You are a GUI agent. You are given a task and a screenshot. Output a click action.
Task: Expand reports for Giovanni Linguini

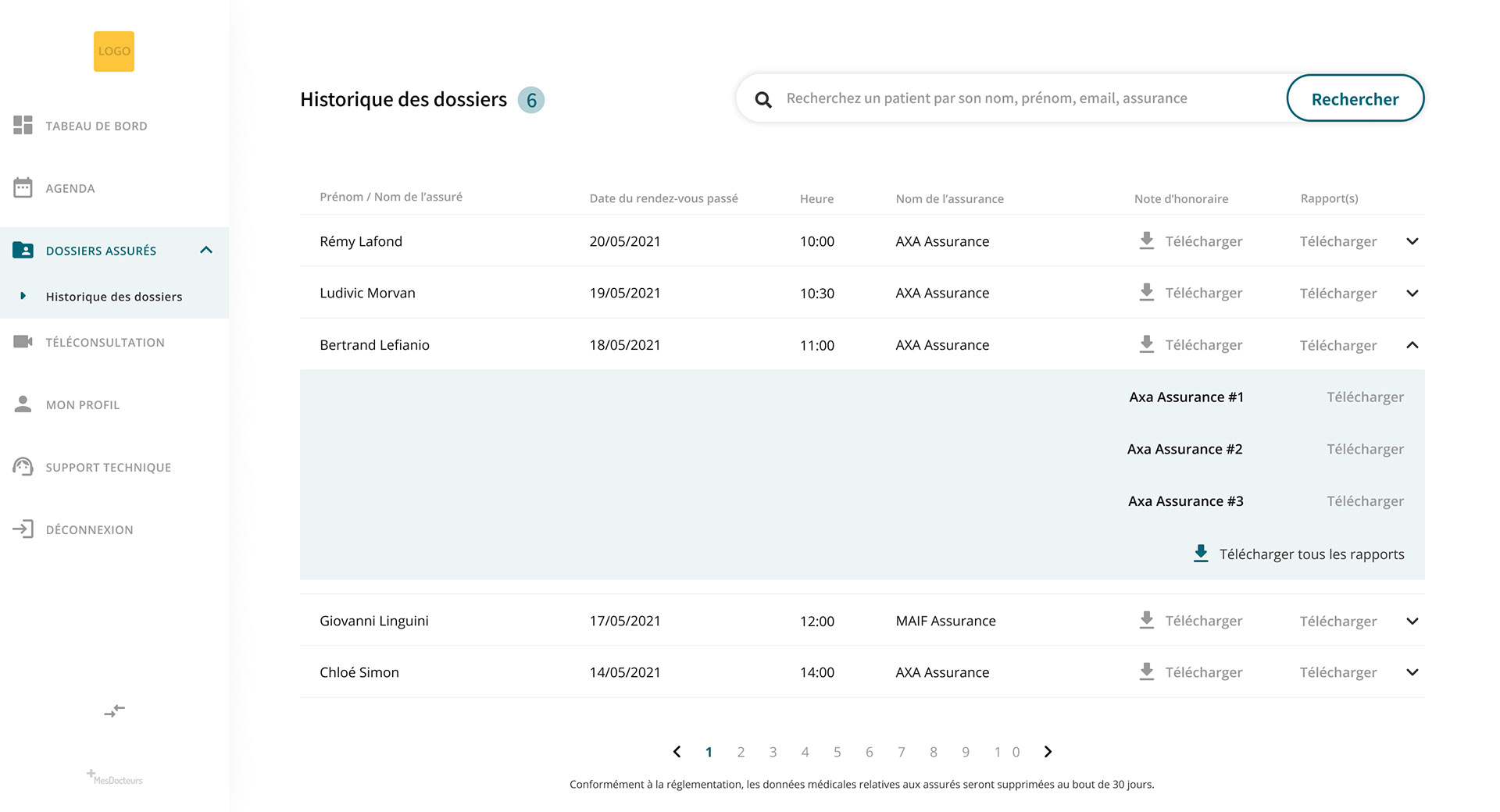pyautogui.click(x=1412, y=621)
